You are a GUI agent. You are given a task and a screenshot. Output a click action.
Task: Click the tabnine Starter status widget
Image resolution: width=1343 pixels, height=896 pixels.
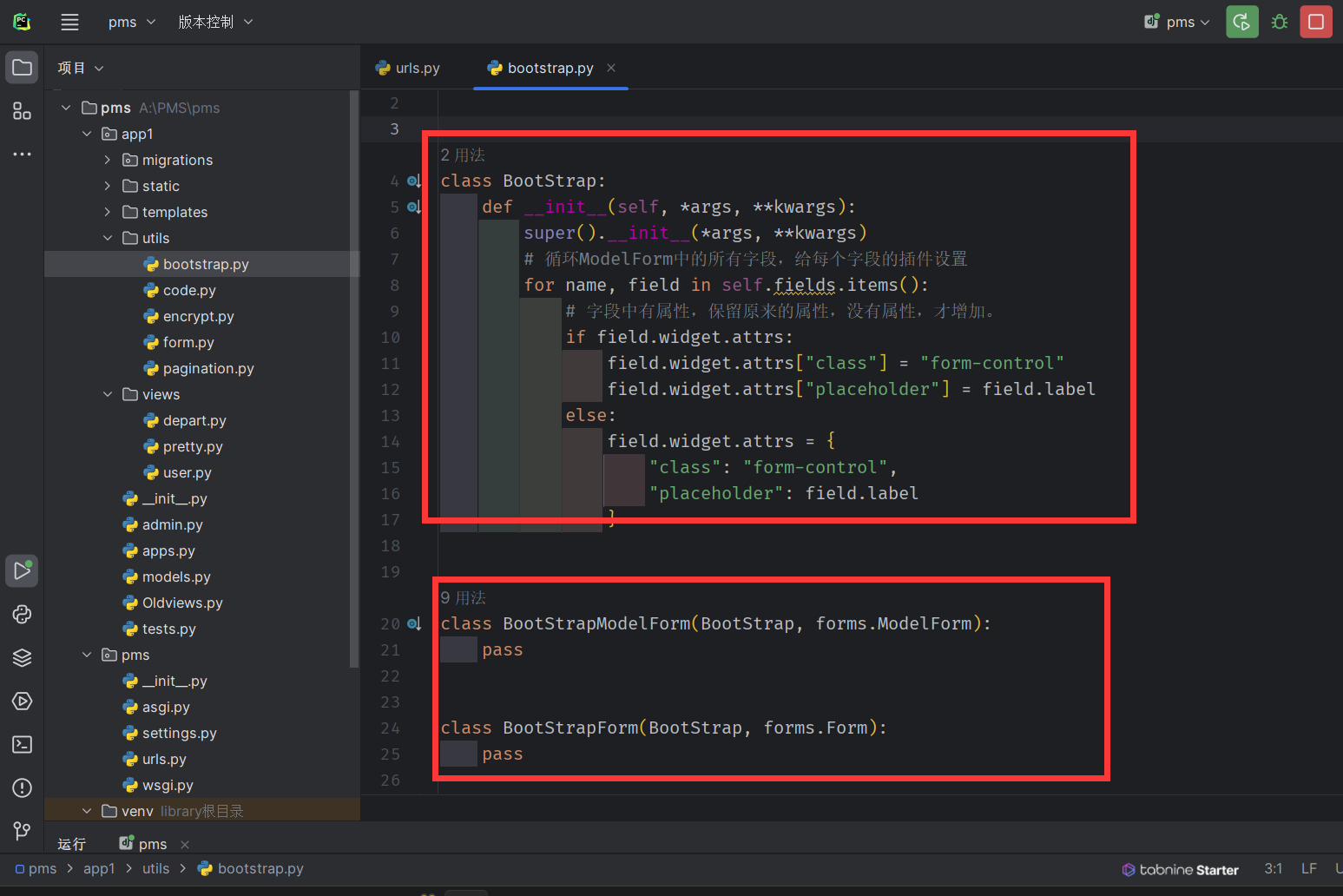(x=1180, y=869)
